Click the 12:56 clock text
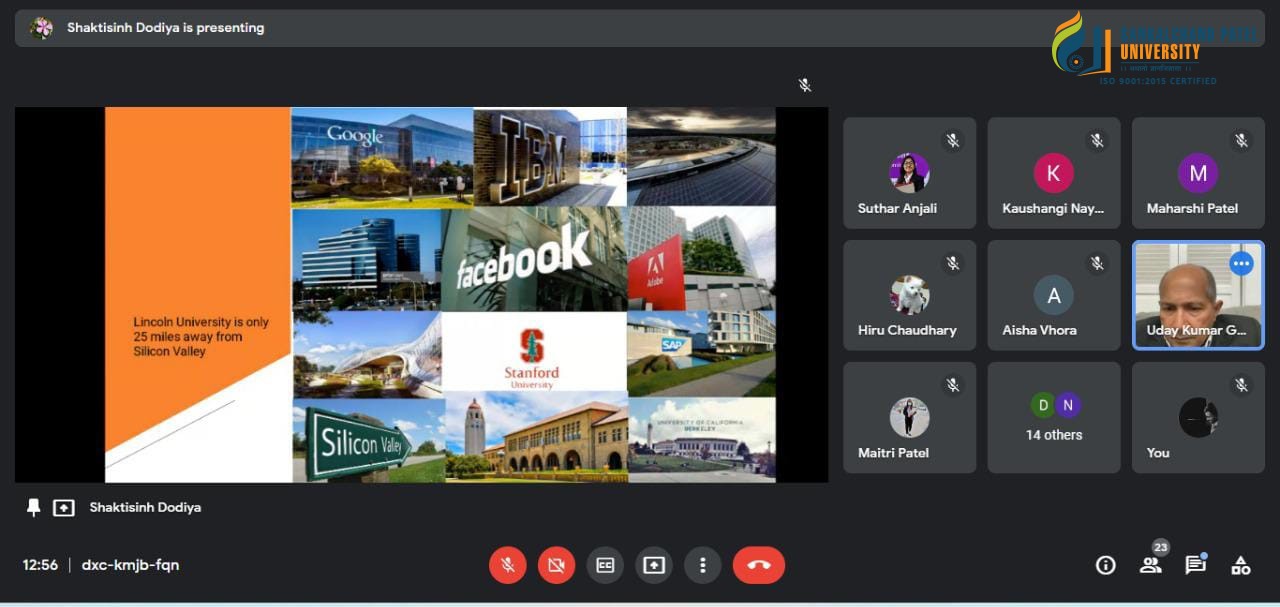Screen dimensions: 1280x607 40,565
